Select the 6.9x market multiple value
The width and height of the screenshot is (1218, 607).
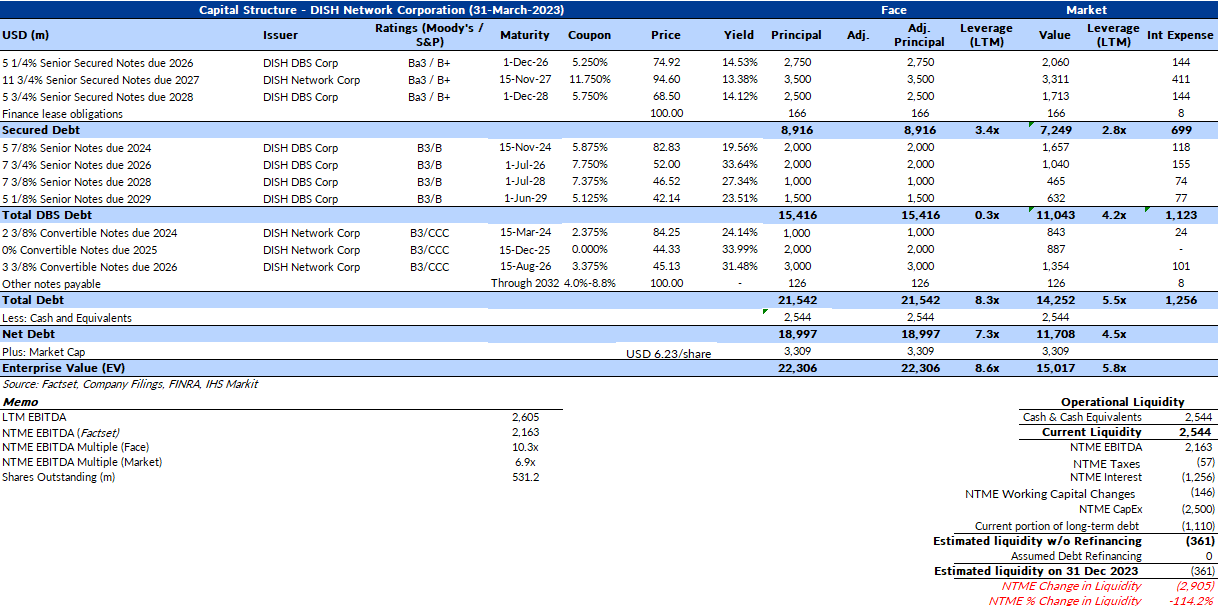point(526,462)
